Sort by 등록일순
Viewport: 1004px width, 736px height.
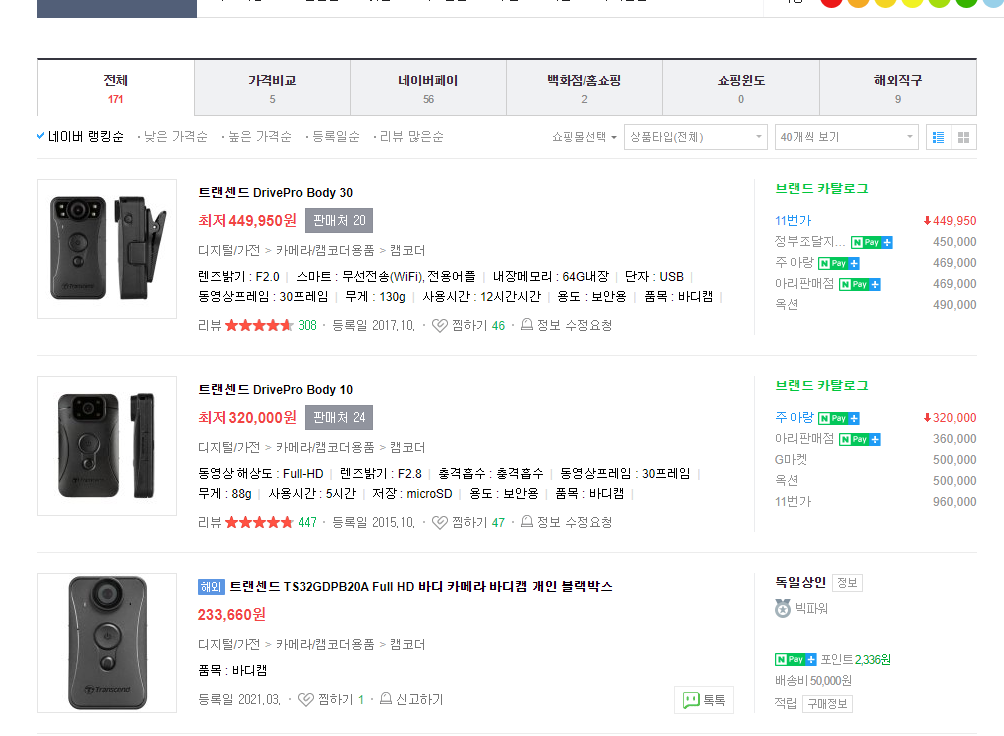click(x=336, y=136)
